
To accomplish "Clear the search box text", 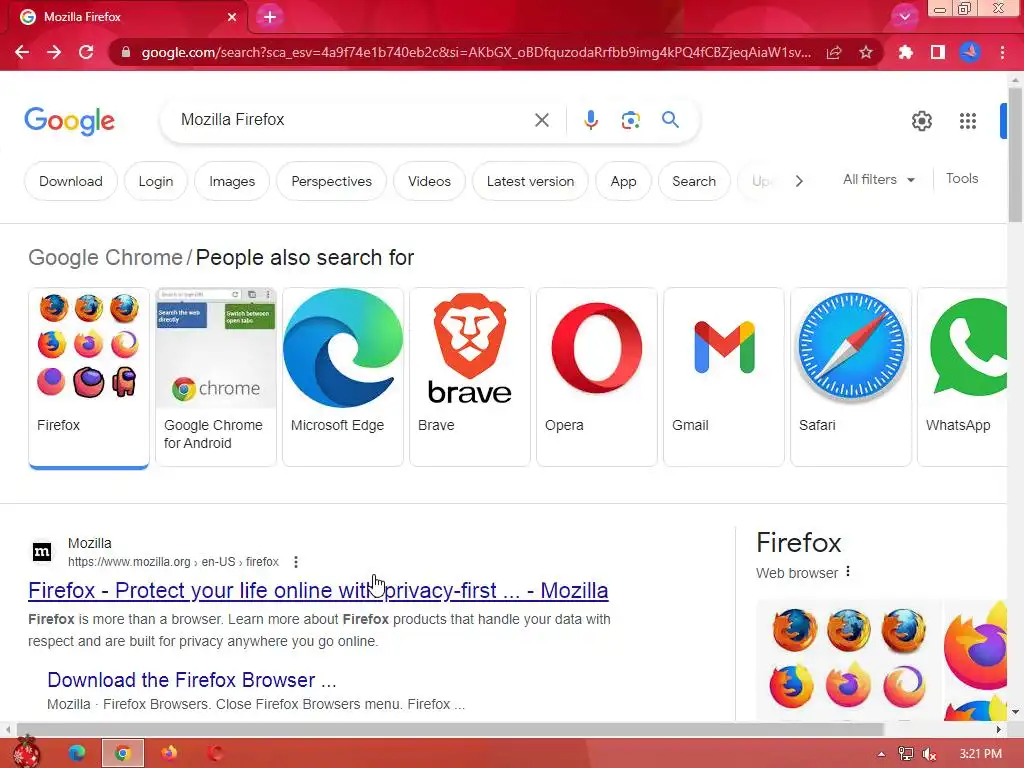I will point(541,120).
